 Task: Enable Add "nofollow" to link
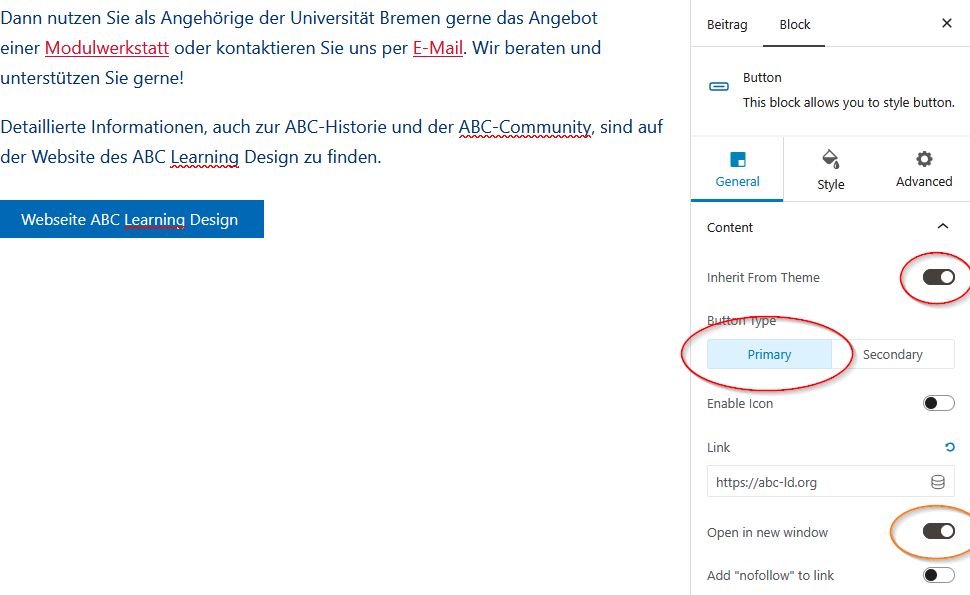(938, 575)
